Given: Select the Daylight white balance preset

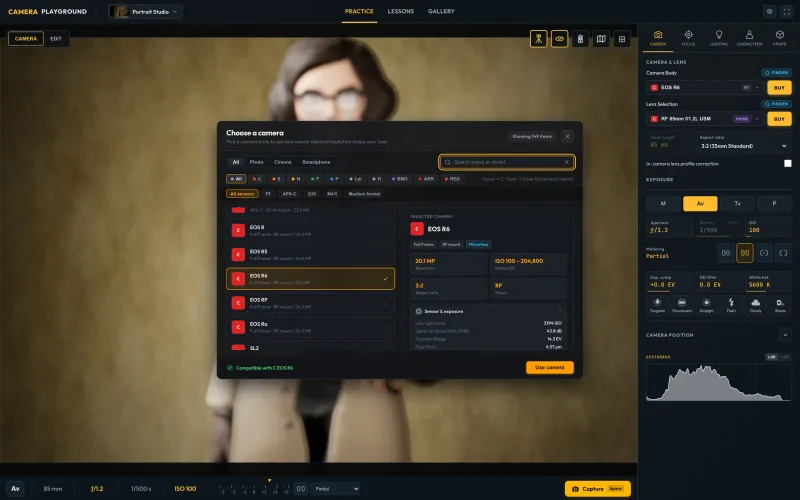Looking at the screenshot, I should 707,305.
